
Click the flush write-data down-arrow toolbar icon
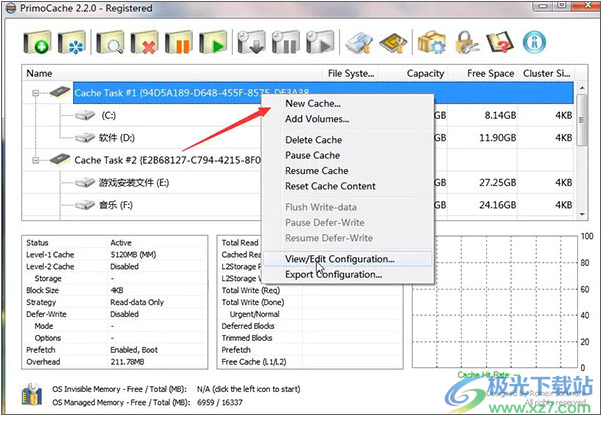tap(252, 42)
